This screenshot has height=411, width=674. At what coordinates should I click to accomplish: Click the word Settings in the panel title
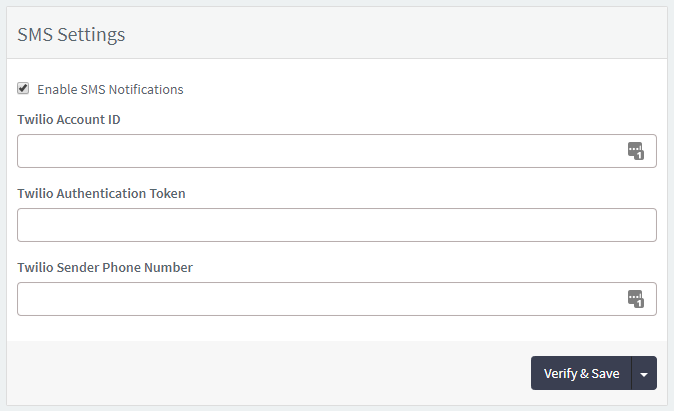pyautogui.click(x=91, y=34)
